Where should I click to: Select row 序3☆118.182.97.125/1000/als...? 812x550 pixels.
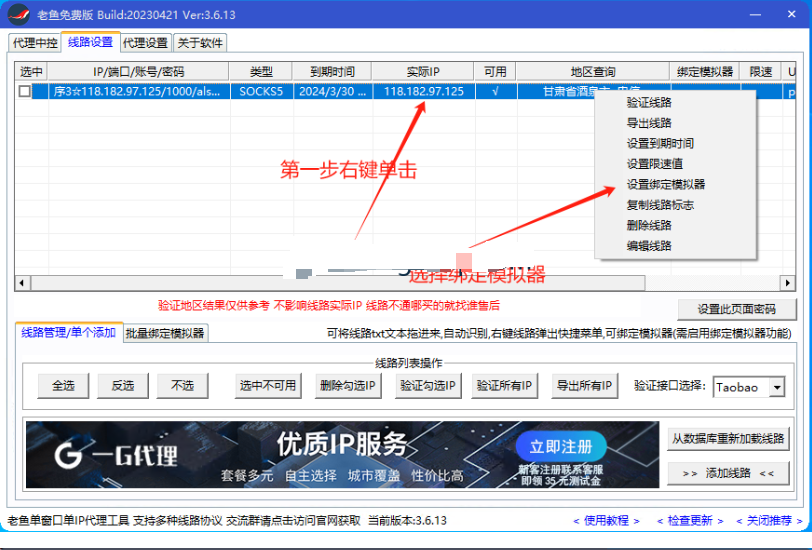tap(137, 92)
